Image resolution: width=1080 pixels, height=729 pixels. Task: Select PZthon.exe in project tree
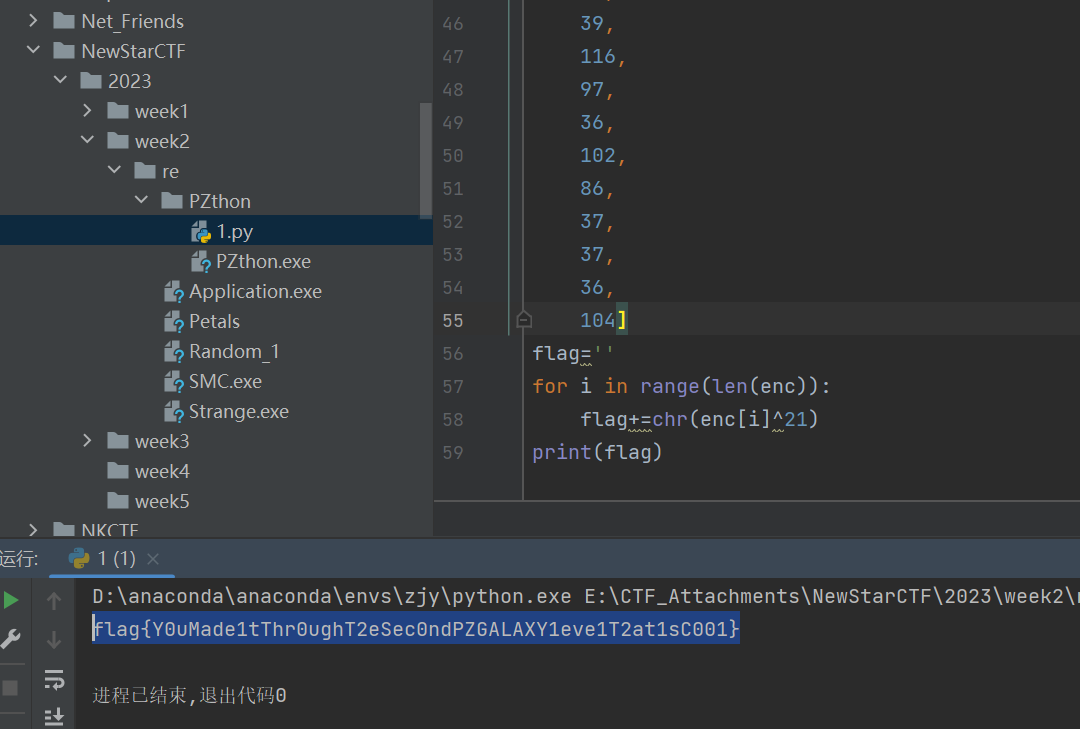(x=263, y=261)
